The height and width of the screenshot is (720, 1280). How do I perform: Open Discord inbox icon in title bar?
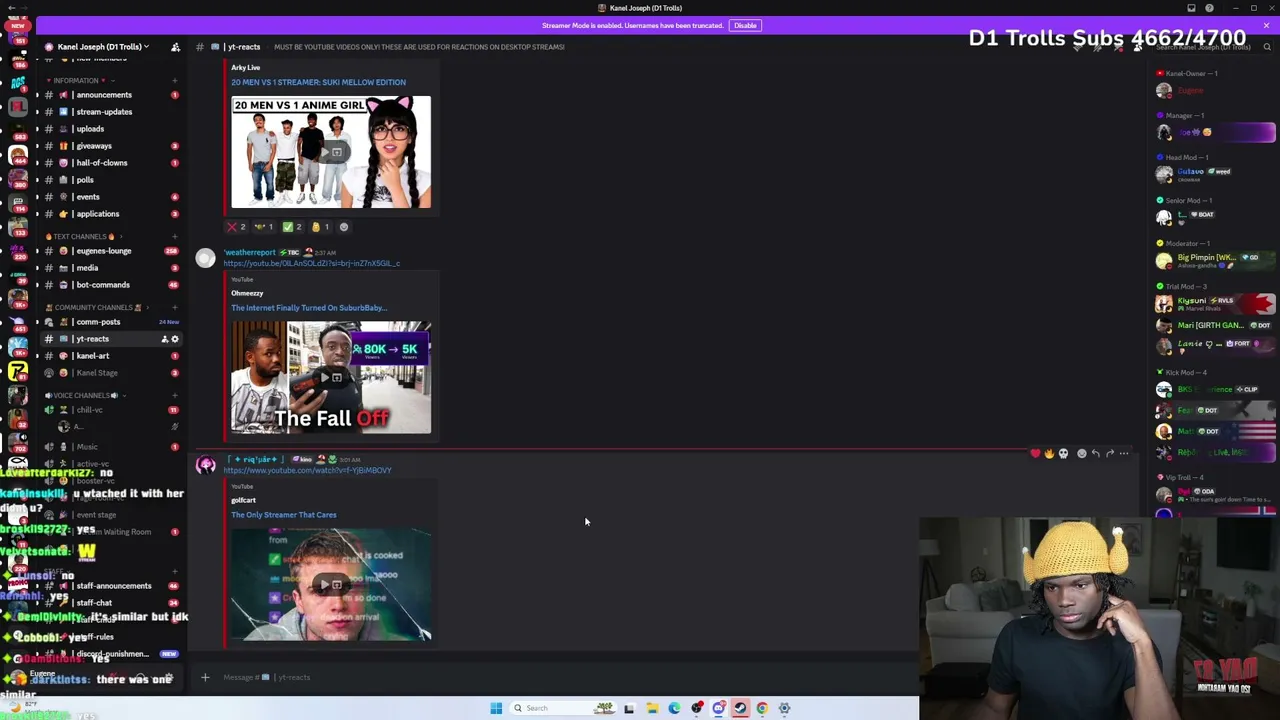[1191, 8]
